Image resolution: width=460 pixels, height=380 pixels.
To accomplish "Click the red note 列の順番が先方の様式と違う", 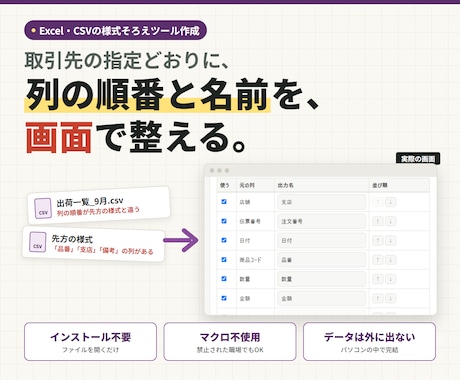I will point(98,211).
